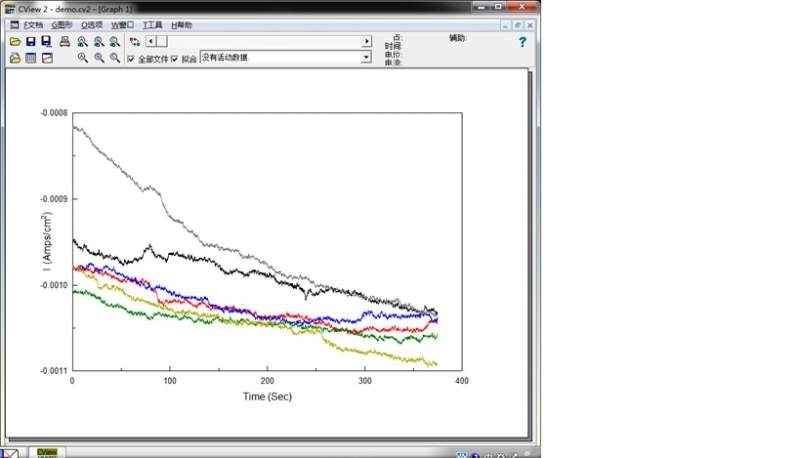Click the third zoom tool icon in the top toolbar row

pos(115,42)
